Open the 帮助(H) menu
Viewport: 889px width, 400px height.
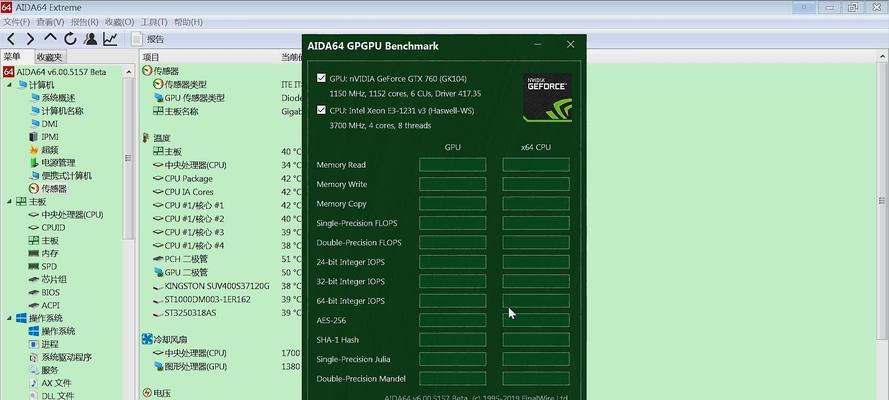click(x=188, y=22)
